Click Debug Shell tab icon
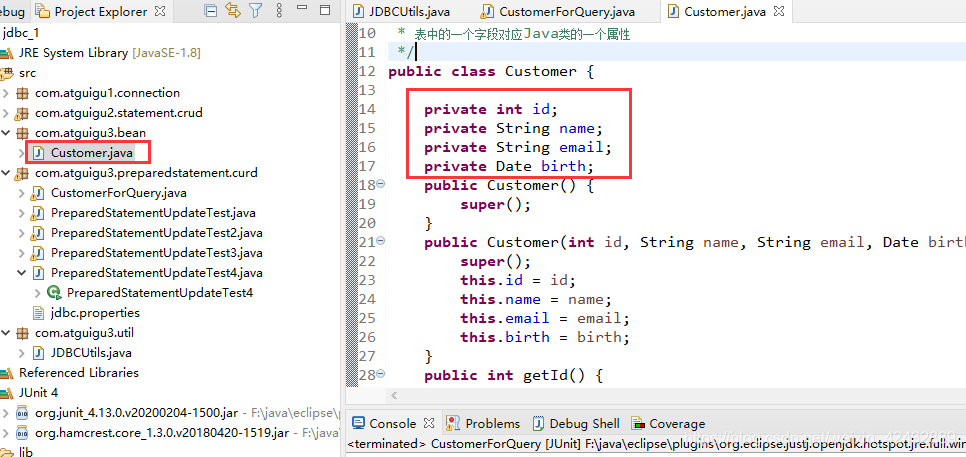This screenshot has height=457, width=966. 539,423
